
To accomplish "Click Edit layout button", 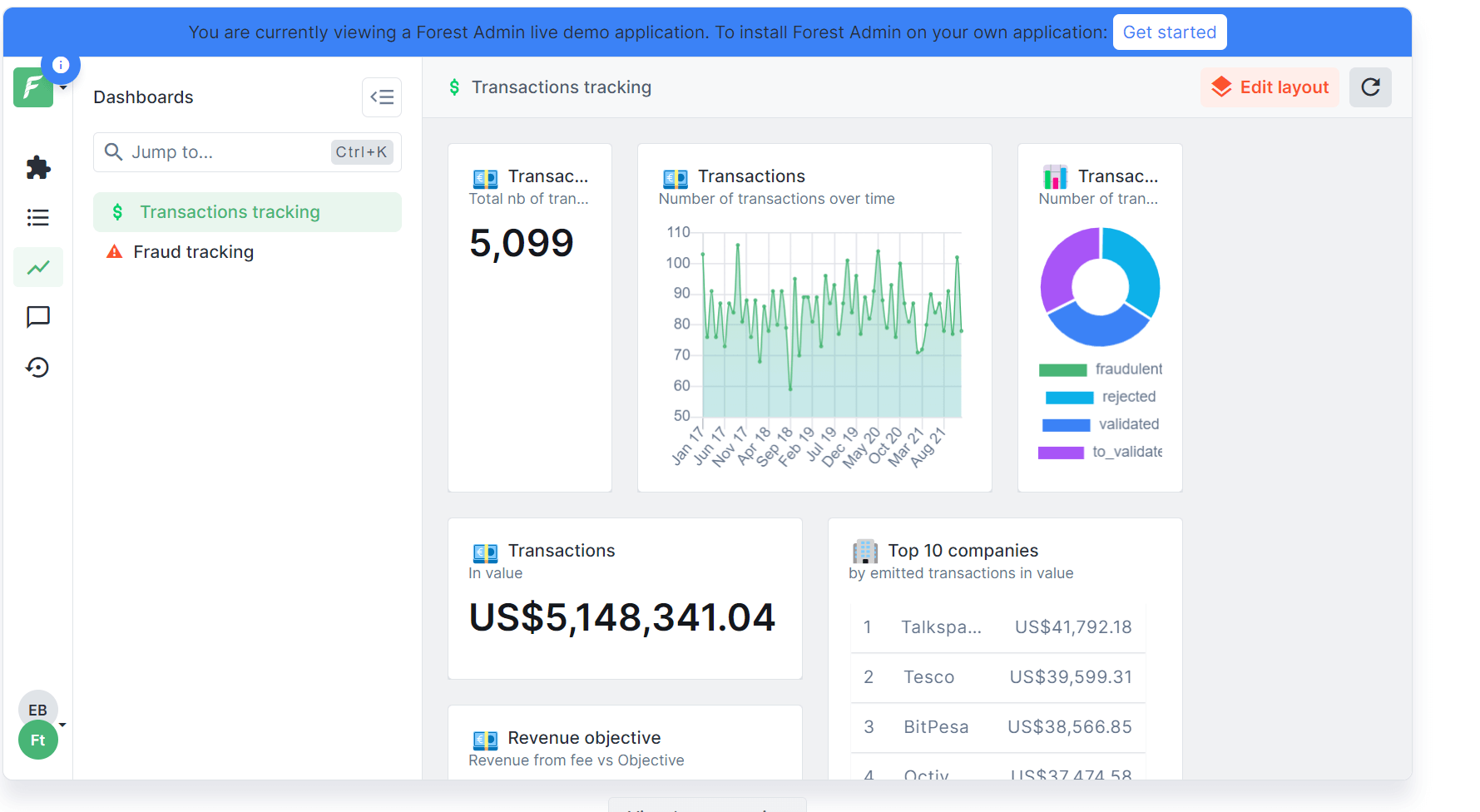I will pos(1270,87).
